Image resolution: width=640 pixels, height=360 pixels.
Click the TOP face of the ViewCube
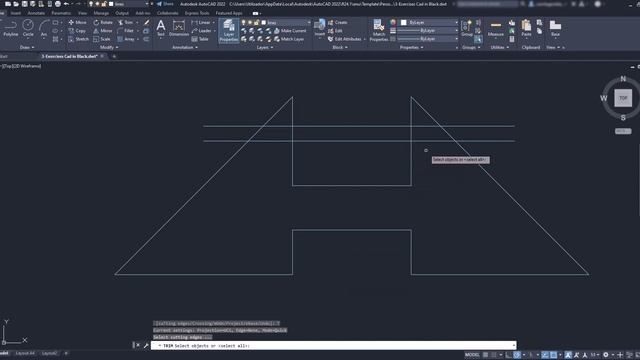coord(623,98)
